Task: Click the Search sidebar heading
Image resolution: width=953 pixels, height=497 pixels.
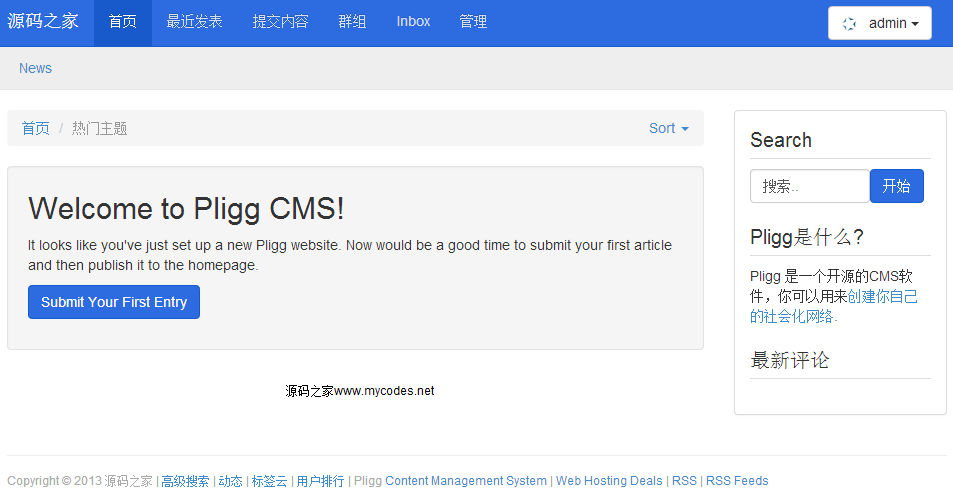Action: (x=781, y=140)
